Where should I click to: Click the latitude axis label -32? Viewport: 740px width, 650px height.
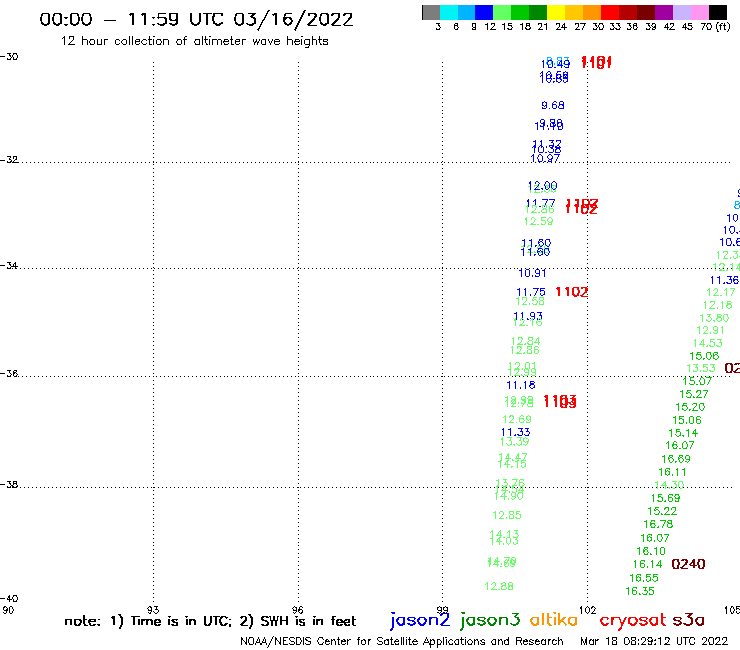[x=9, y=160]
